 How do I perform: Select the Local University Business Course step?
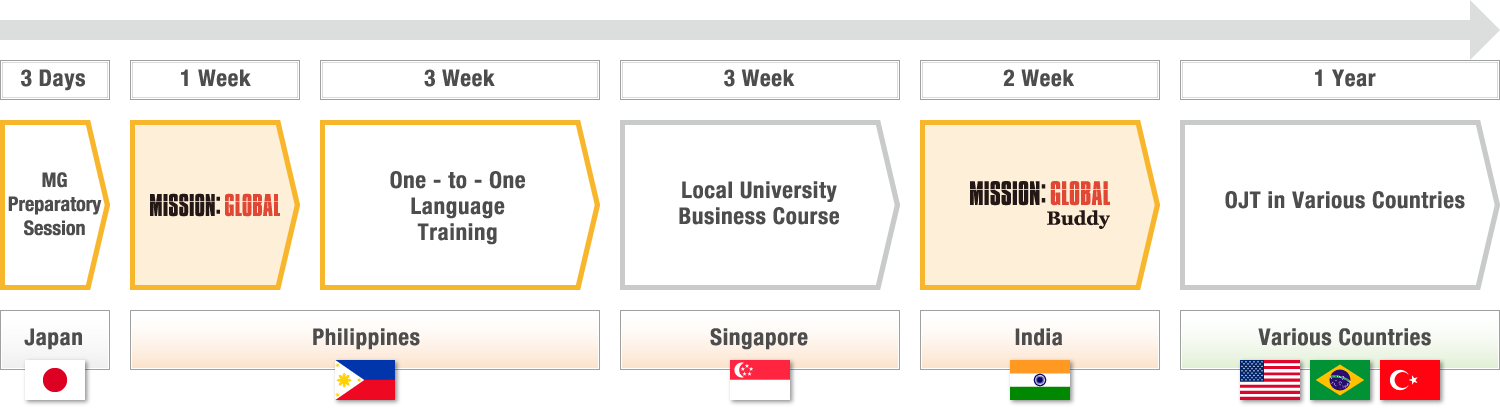pyautogui.click(x=758, y=205)
